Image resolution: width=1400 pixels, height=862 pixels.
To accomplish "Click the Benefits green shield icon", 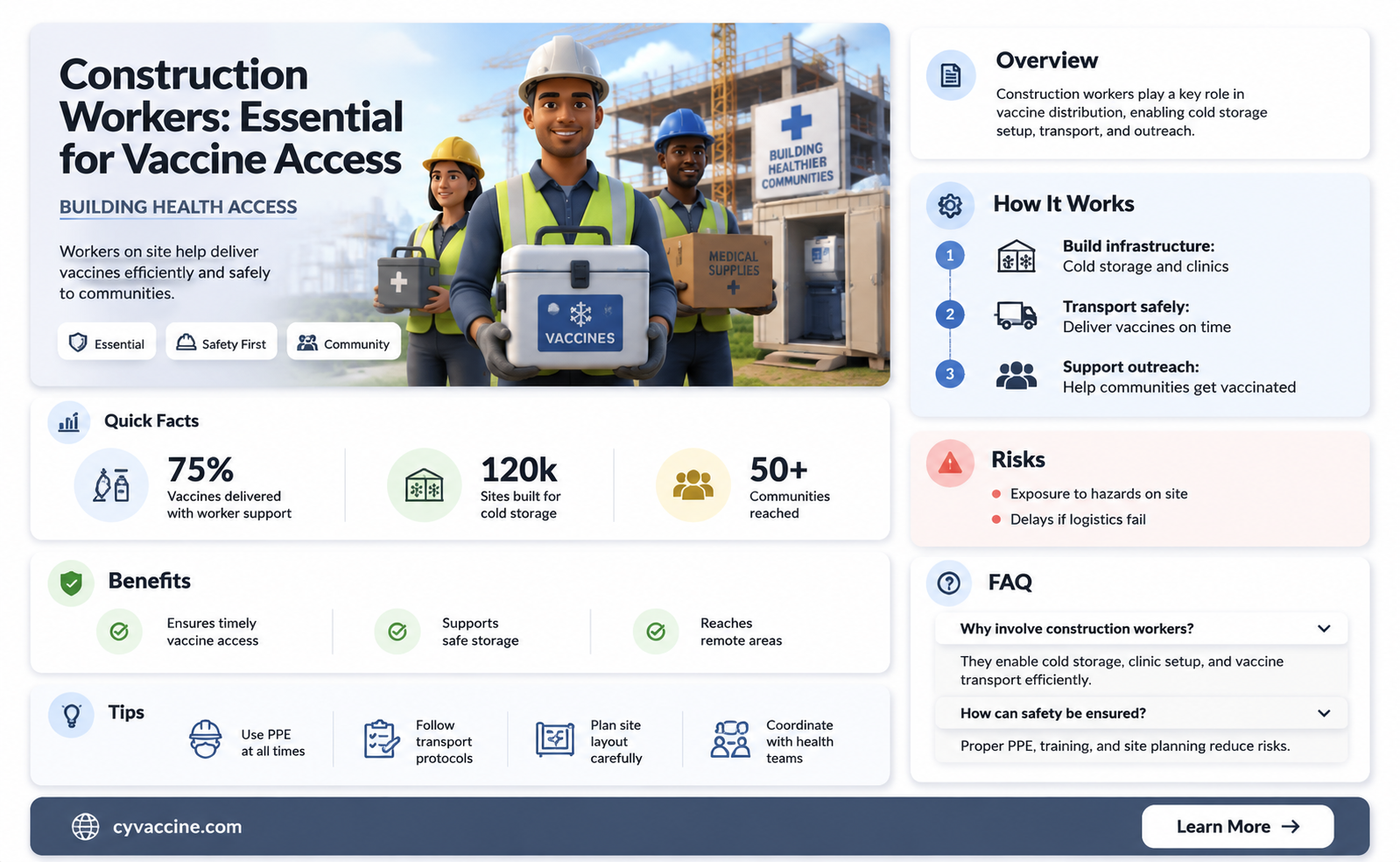I will [71, 583].
